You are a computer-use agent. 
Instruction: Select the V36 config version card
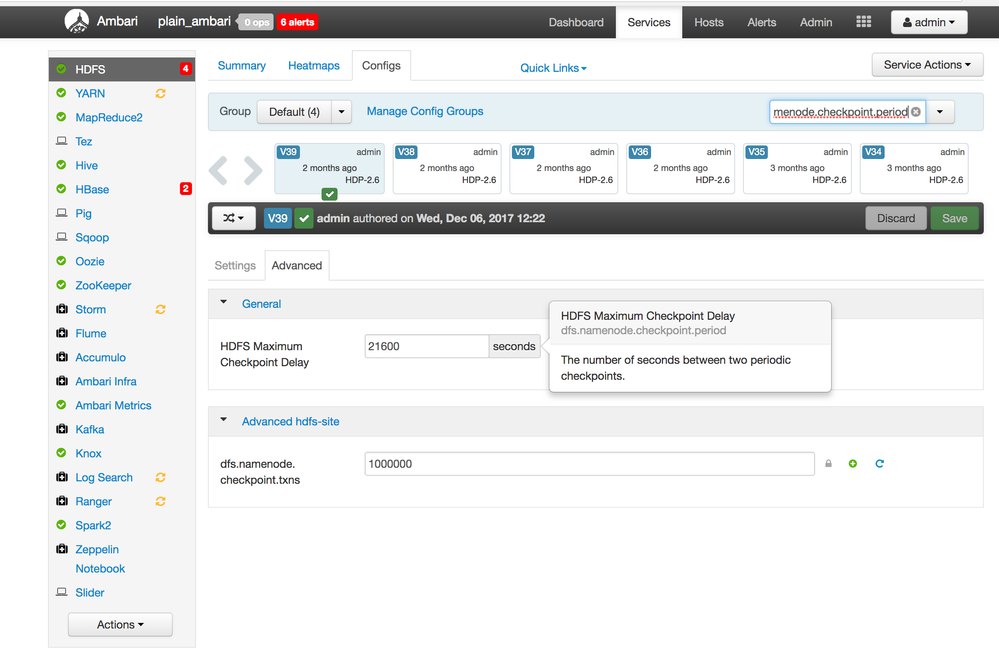pyautogui.click(x=680, y=168)
